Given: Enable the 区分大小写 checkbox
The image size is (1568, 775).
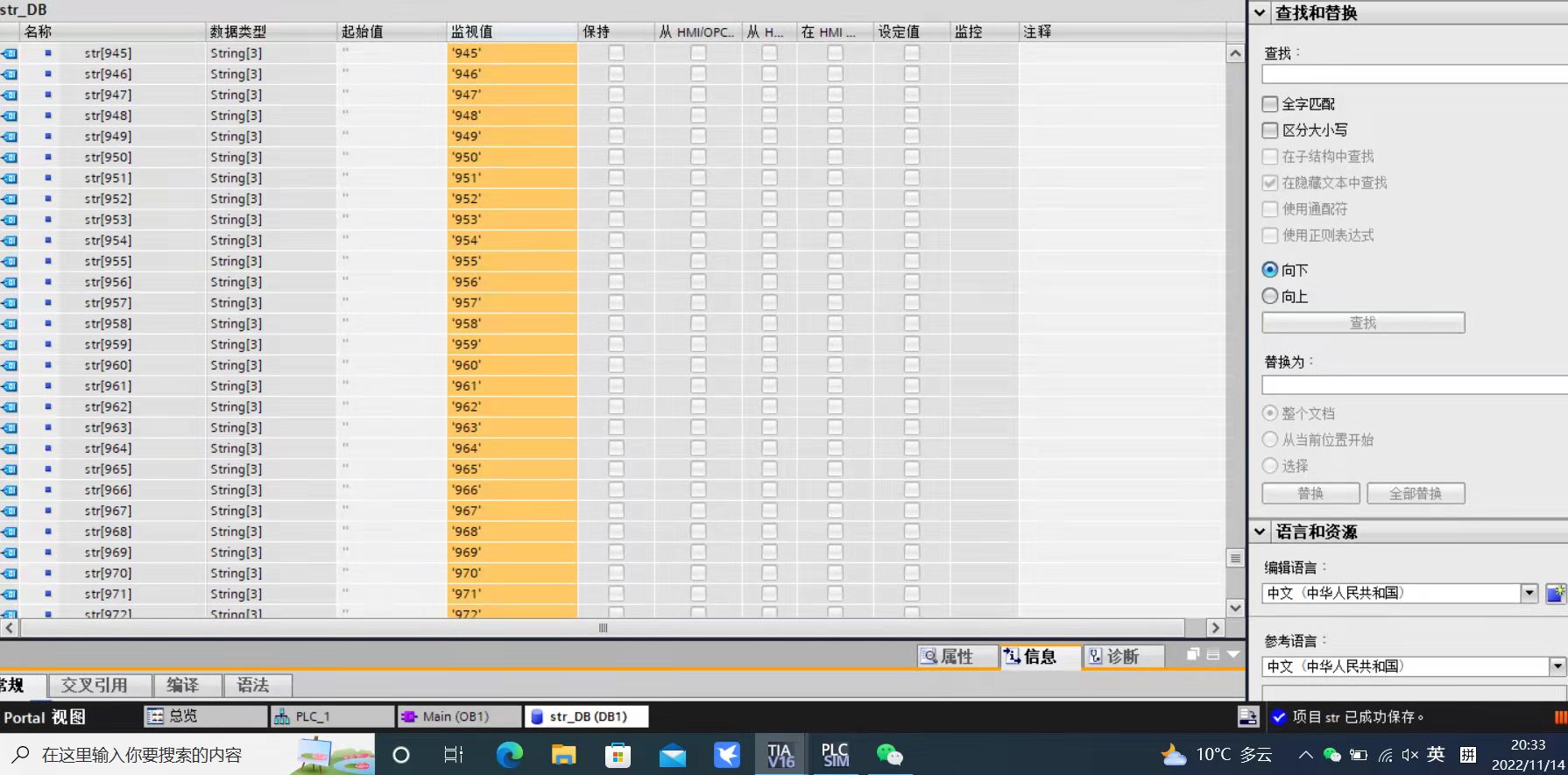Looking at the screenshot, I should [1270, 130].
